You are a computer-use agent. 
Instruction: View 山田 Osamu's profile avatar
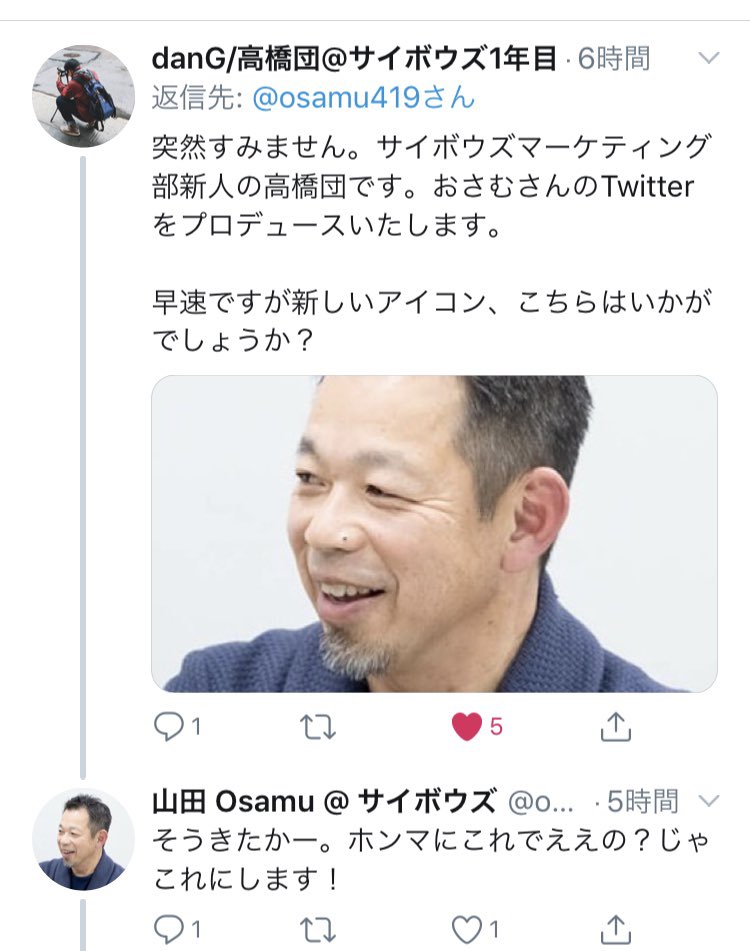coord(83,839)
